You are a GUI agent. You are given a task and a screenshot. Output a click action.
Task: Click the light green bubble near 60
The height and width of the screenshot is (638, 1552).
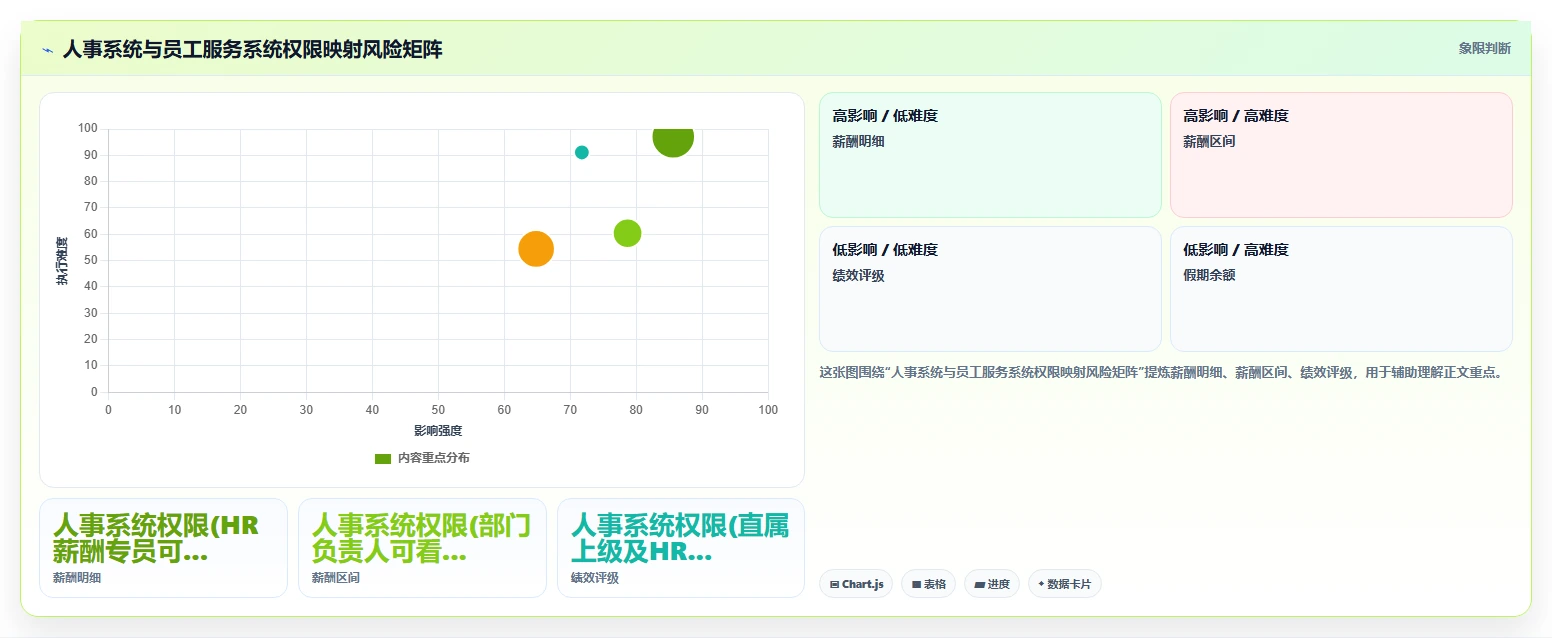coord(627,233)
